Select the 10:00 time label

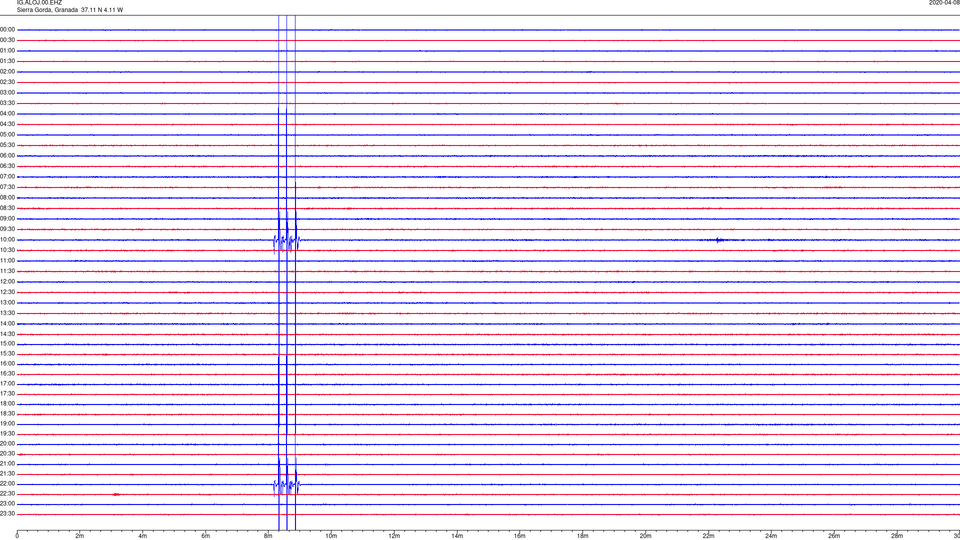click(x=7, y=239)
